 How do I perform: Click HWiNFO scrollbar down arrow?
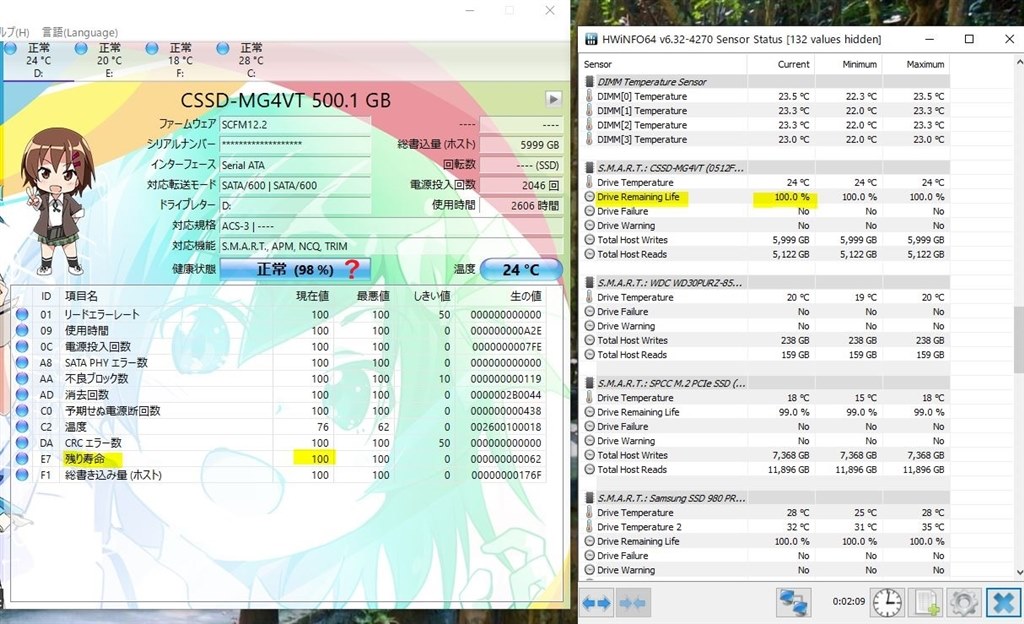tap(1019, 572)
